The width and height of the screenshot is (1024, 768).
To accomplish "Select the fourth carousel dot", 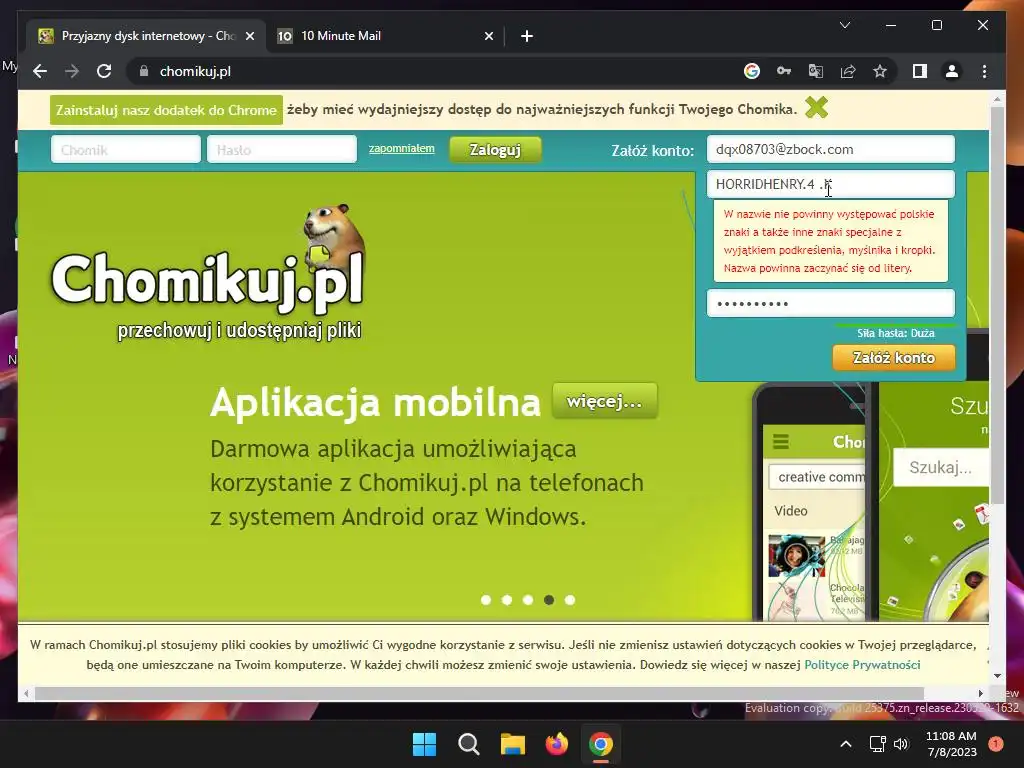I will 549,600.
